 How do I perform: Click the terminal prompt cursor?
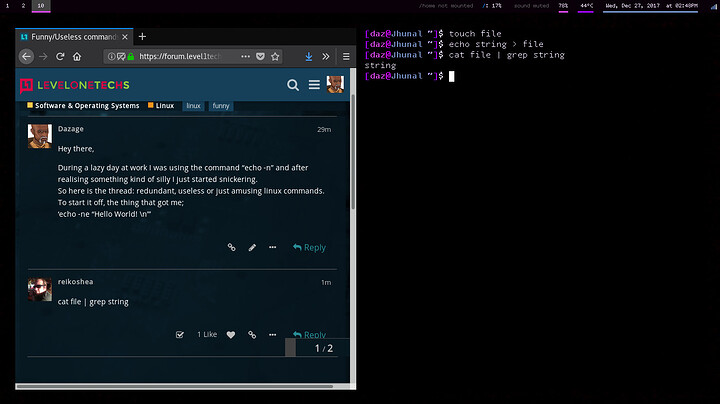(x=451, y=76)
